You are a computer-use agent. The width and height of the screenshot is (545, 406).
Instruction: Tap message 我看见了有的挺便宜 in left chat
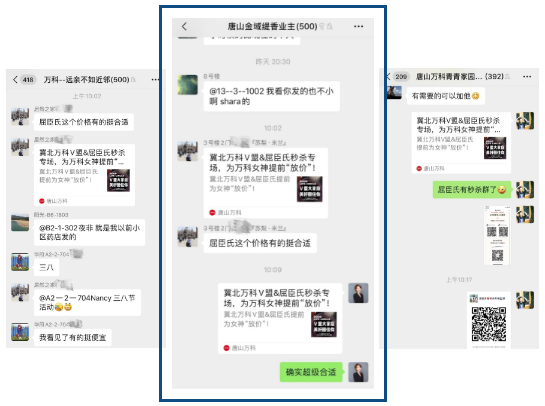point(73,338)
